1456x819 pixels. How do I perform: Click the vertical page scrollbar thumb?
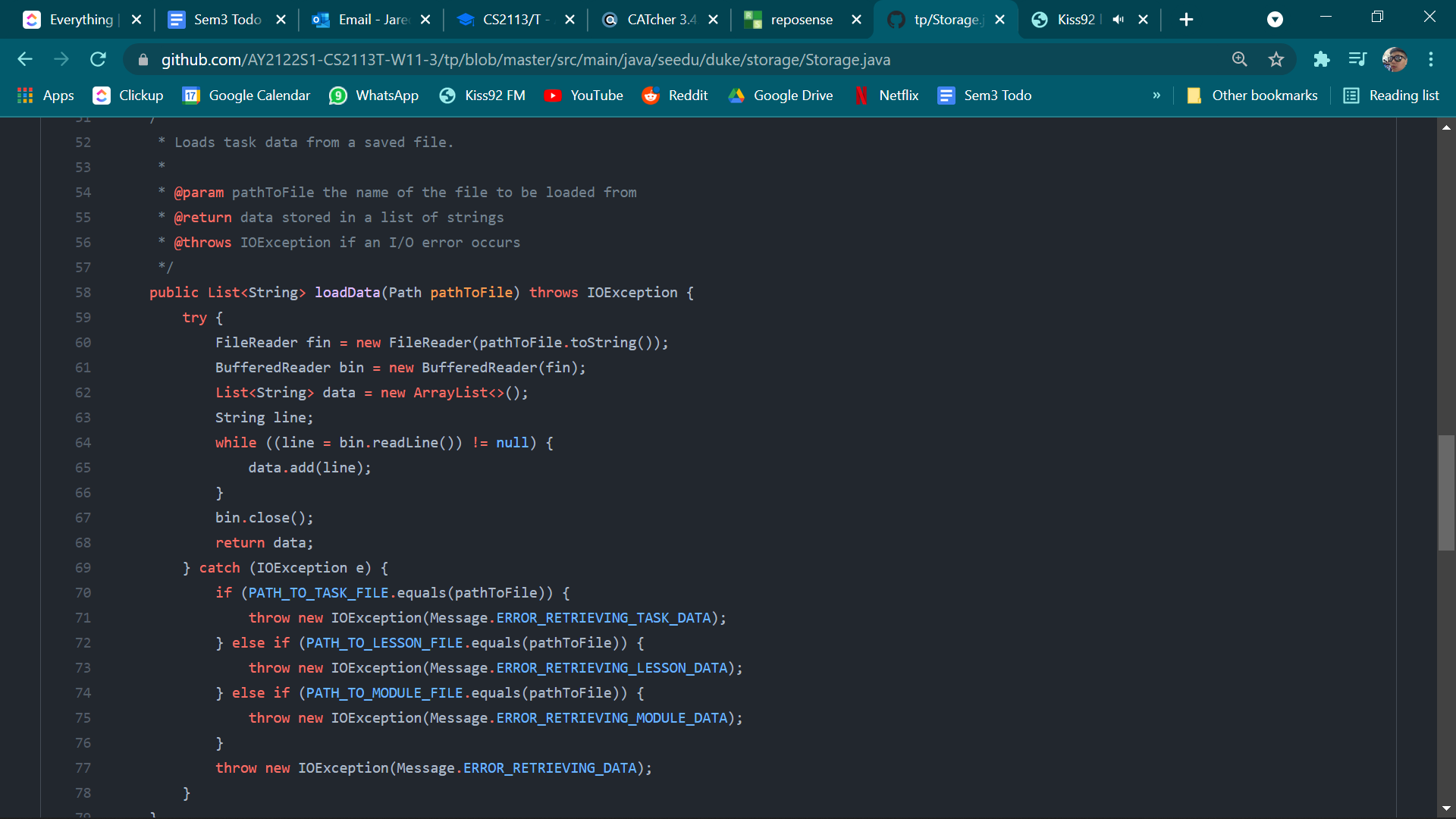coord(1446,493)
